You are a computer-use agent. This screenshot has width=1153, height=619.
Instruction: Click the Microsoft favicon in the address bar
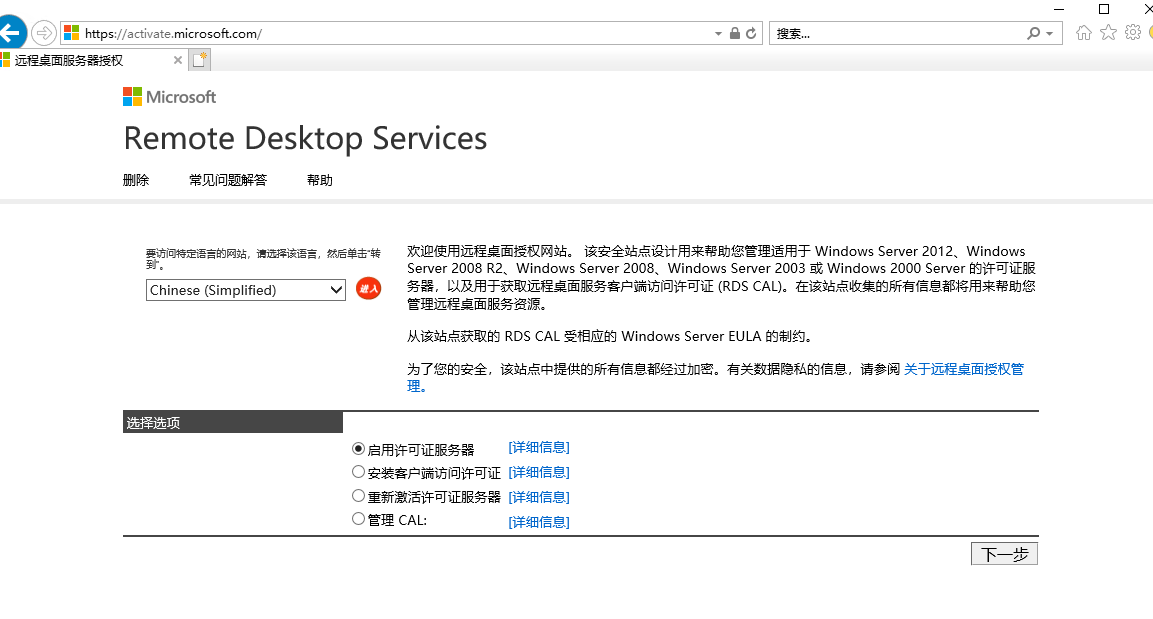tap(71, 33)
